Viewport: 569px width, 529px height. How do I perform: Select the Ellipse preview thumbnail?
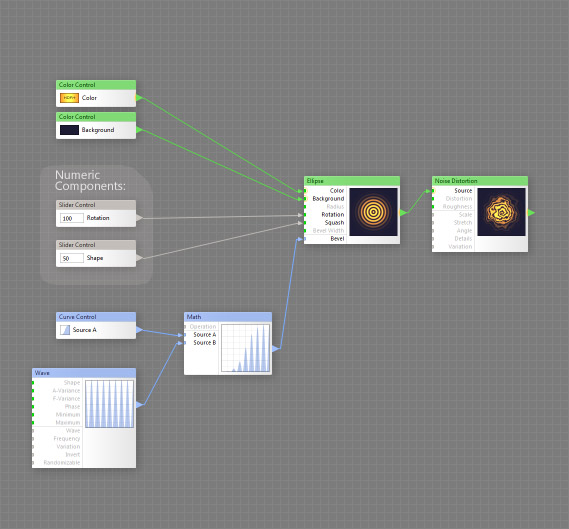(x=373, y=212)
